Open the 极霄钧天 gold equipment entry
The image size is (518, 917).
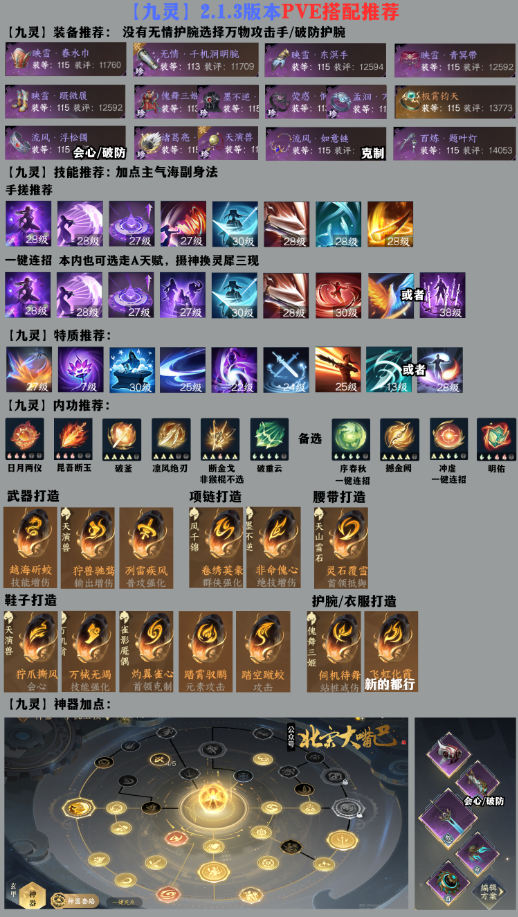[x=454, y=102]
